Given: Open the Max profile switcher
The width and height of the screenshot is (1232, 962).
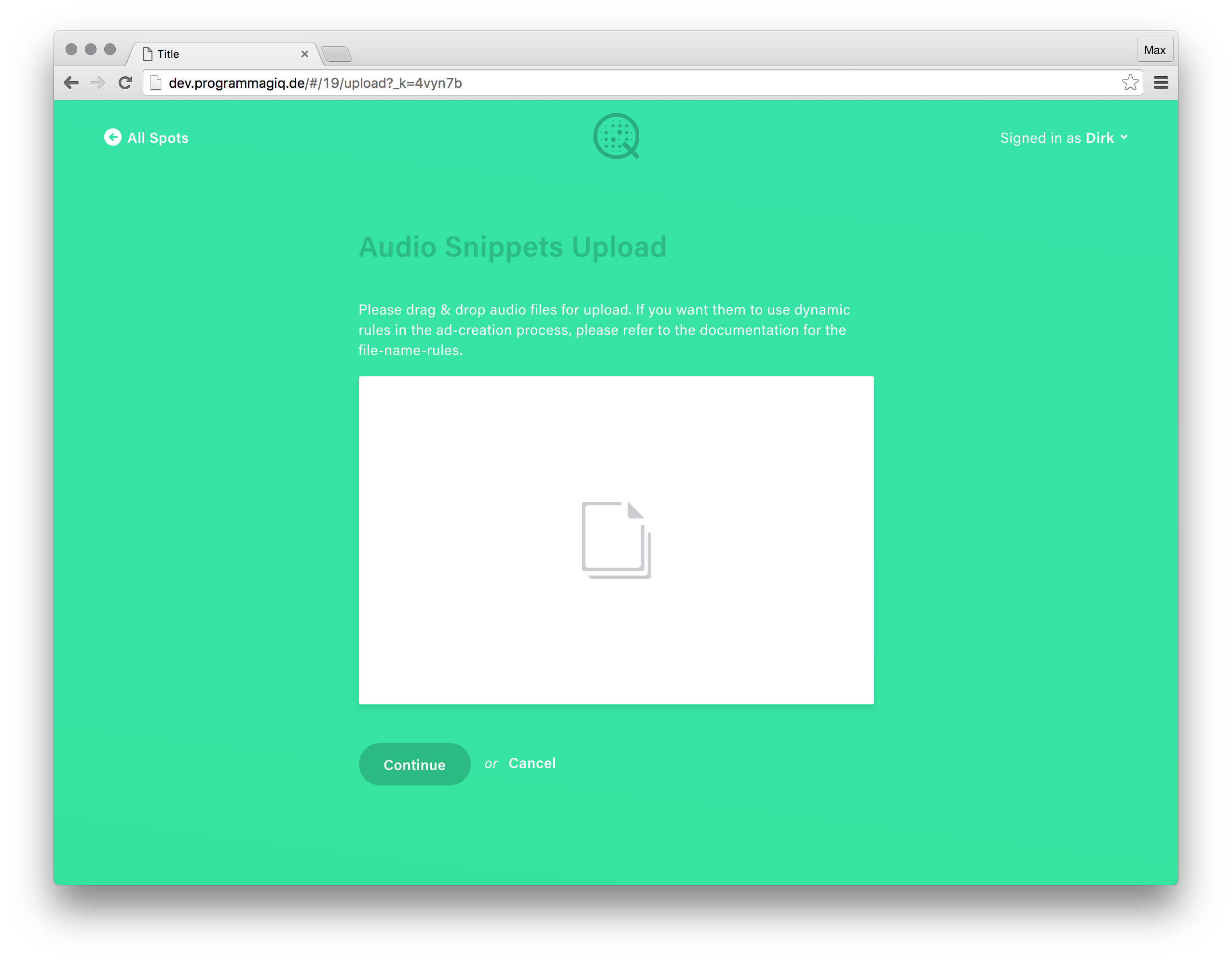Looking at the screenshot, I should 1154,50.
